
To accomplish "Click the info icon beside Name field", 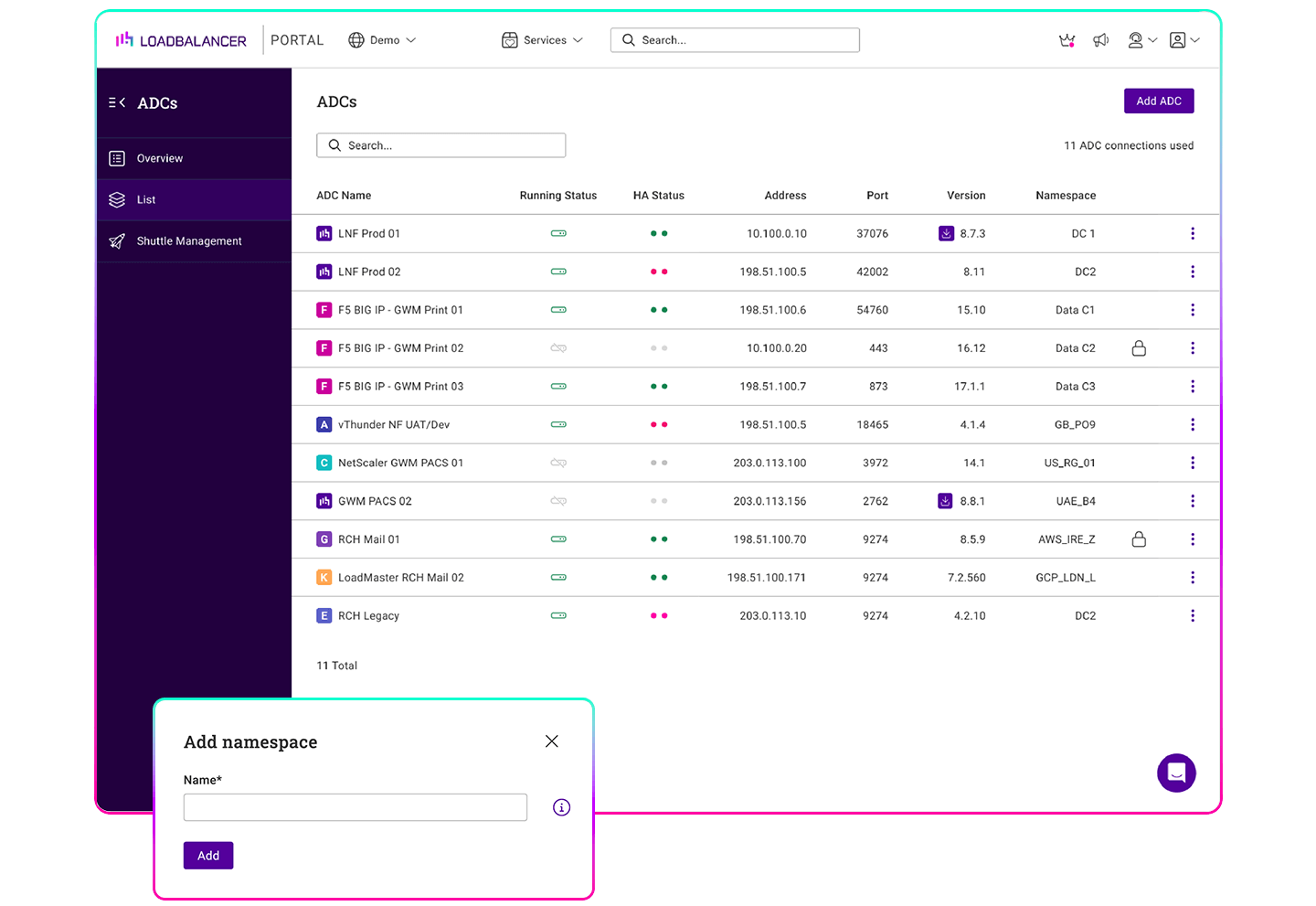I will [x=561, y=807].
